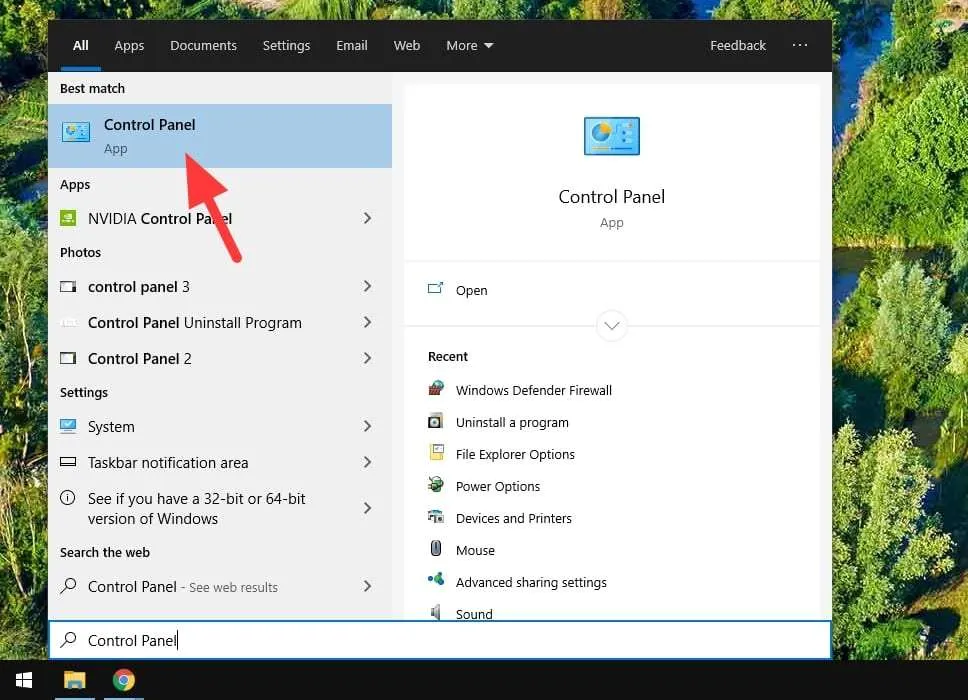Open Advanced sharing settings from Recent
Viewport: 968px width, 700px height.
(531, 582)
